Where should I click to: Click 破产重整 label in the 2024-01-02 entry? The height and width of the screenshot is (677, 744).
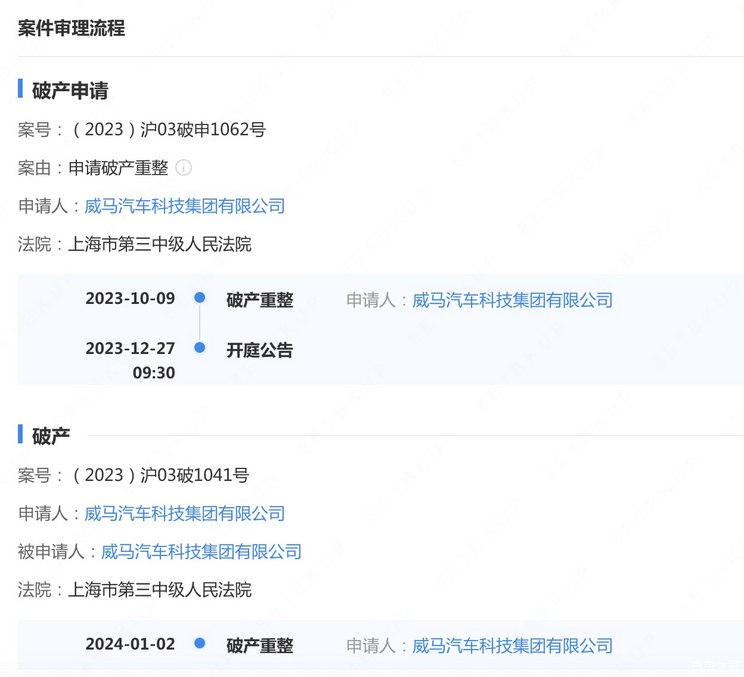click(260, 646)
